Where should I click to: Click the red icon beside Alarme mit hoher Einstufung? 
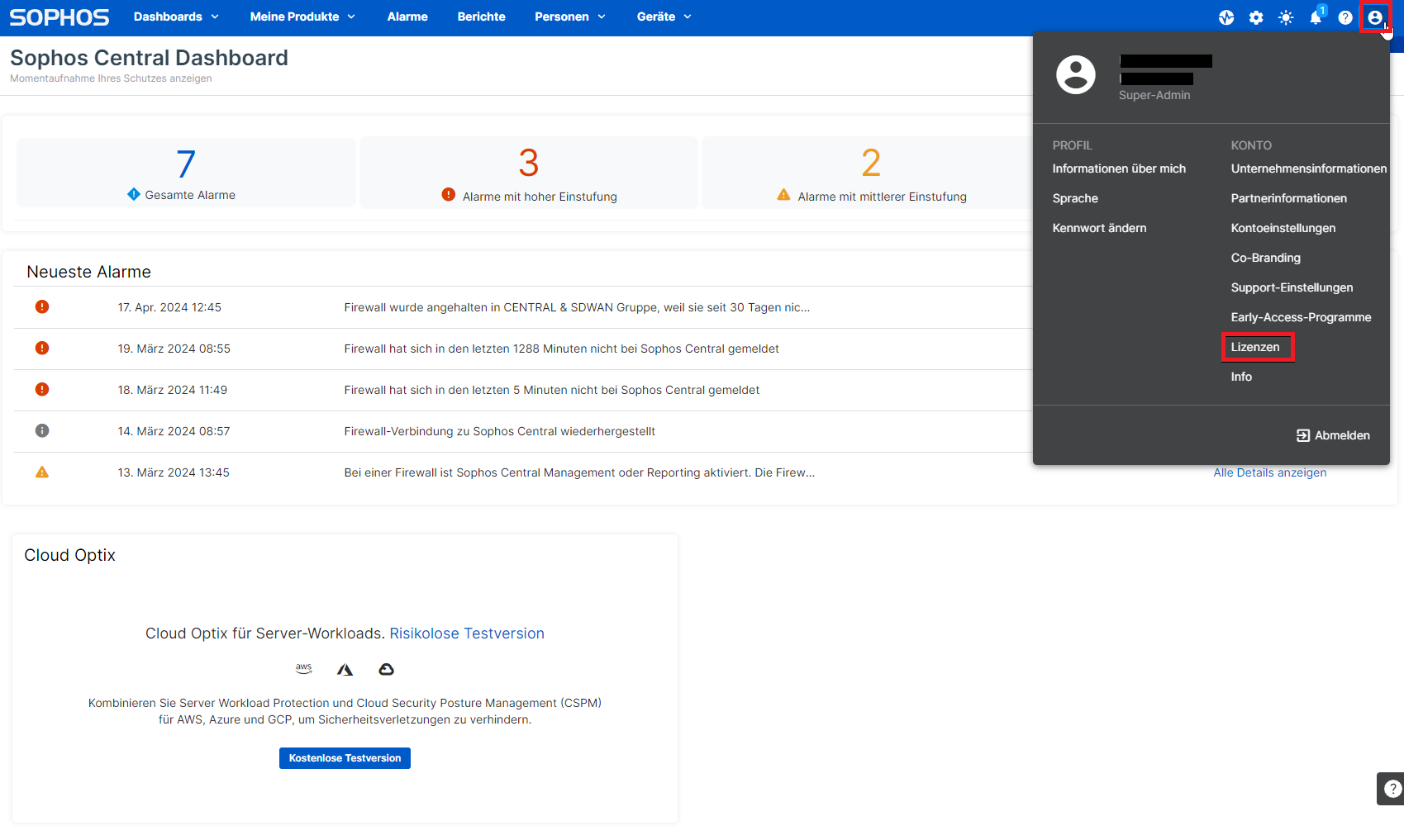point(449,195)
